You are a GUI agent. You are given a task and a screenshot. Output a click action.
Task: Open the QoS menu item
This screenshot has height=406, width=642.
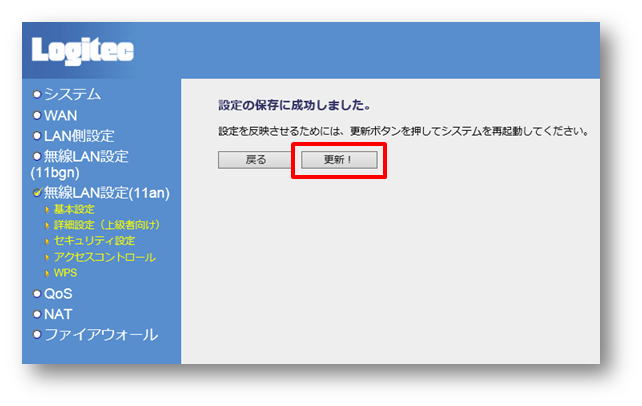(58, 293)
